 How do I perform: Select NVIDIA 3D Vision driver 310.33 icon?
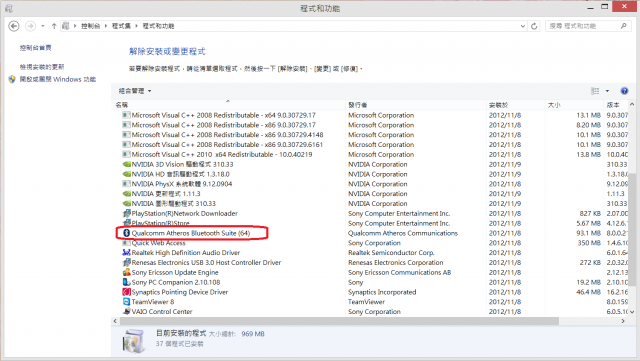(x=127, y=164)
